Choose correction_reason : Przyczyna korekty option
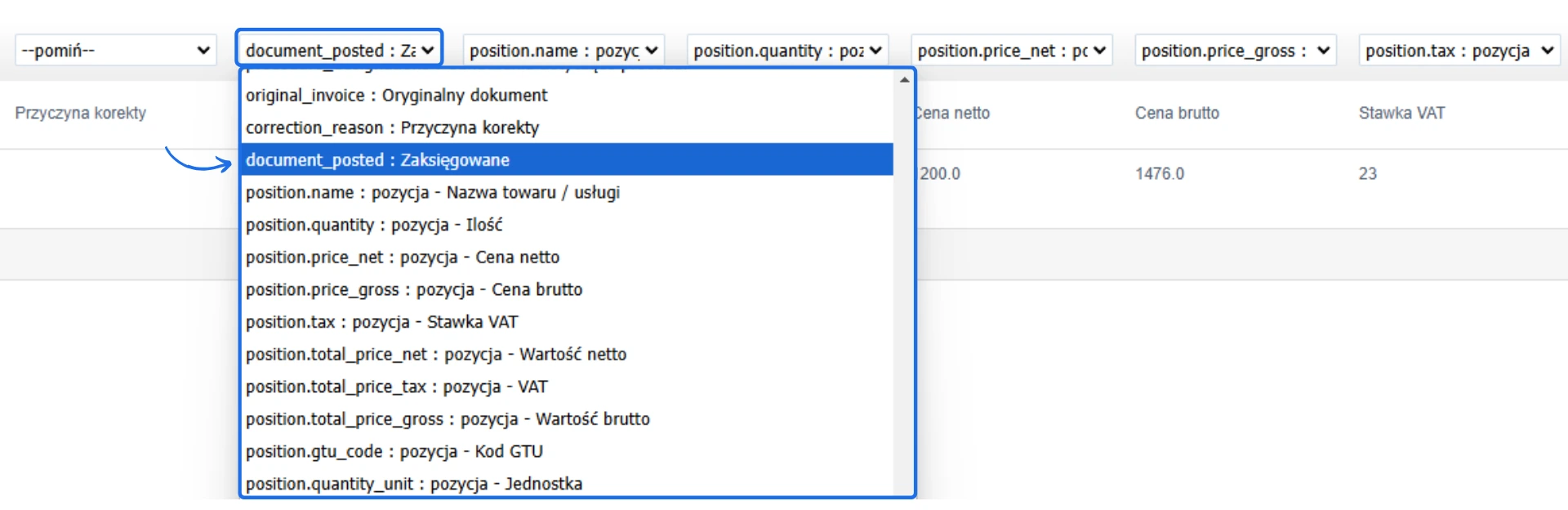 392,128
